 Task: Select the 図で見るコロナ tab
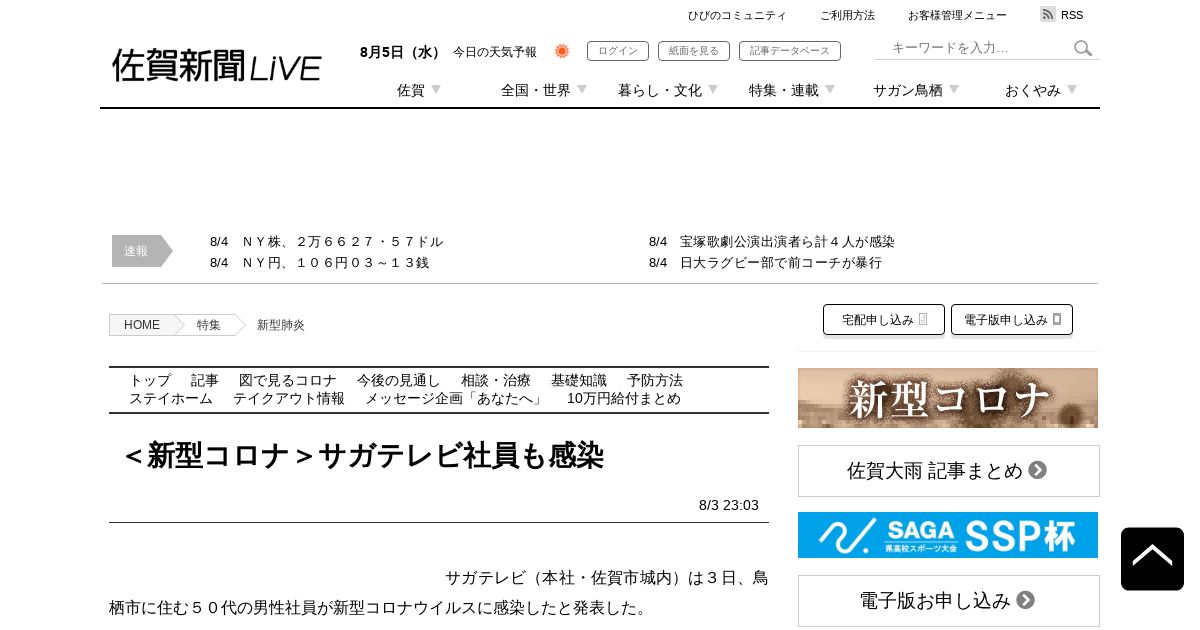288,381
